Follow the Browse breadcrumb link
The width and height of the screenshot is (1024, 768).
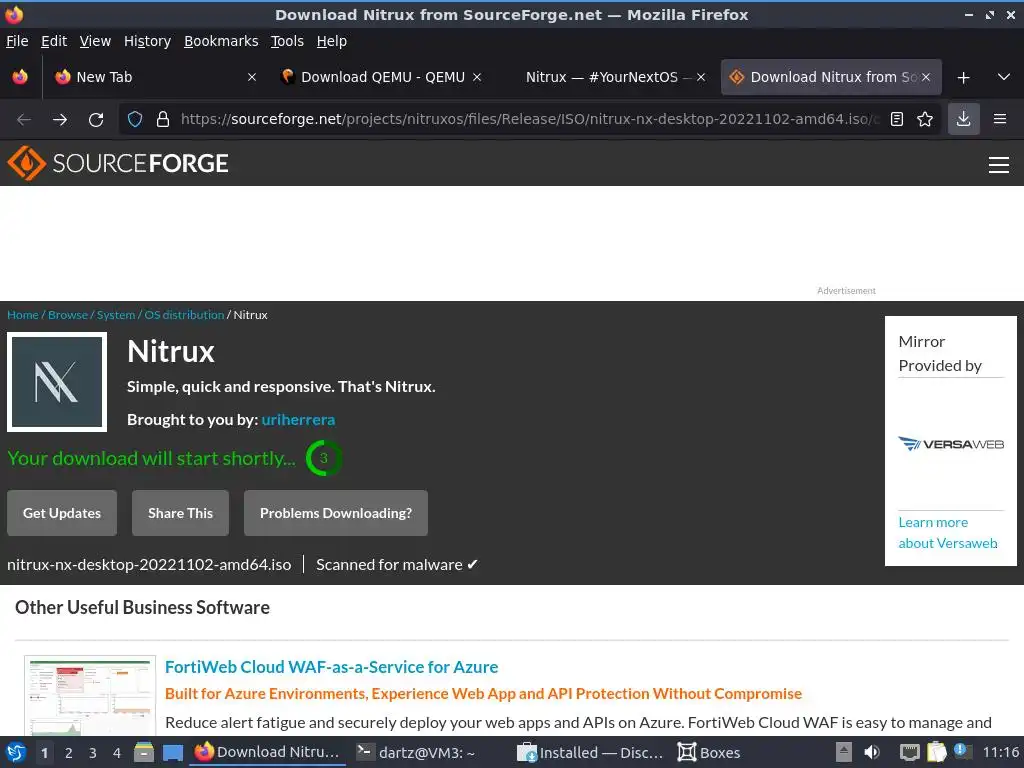(x=68, y=315)
